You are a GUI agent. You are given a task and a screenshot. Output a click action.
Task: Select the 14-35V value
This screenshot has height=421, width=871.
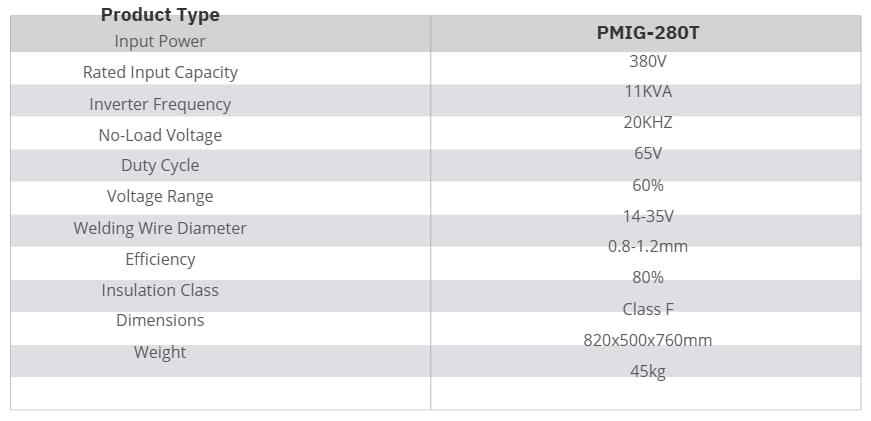tap(647, 216)
